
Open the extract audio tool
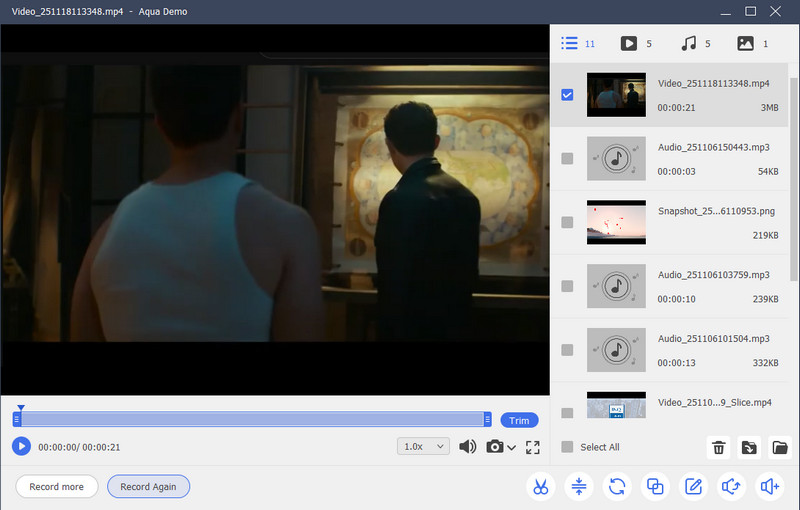coord(731,487)
